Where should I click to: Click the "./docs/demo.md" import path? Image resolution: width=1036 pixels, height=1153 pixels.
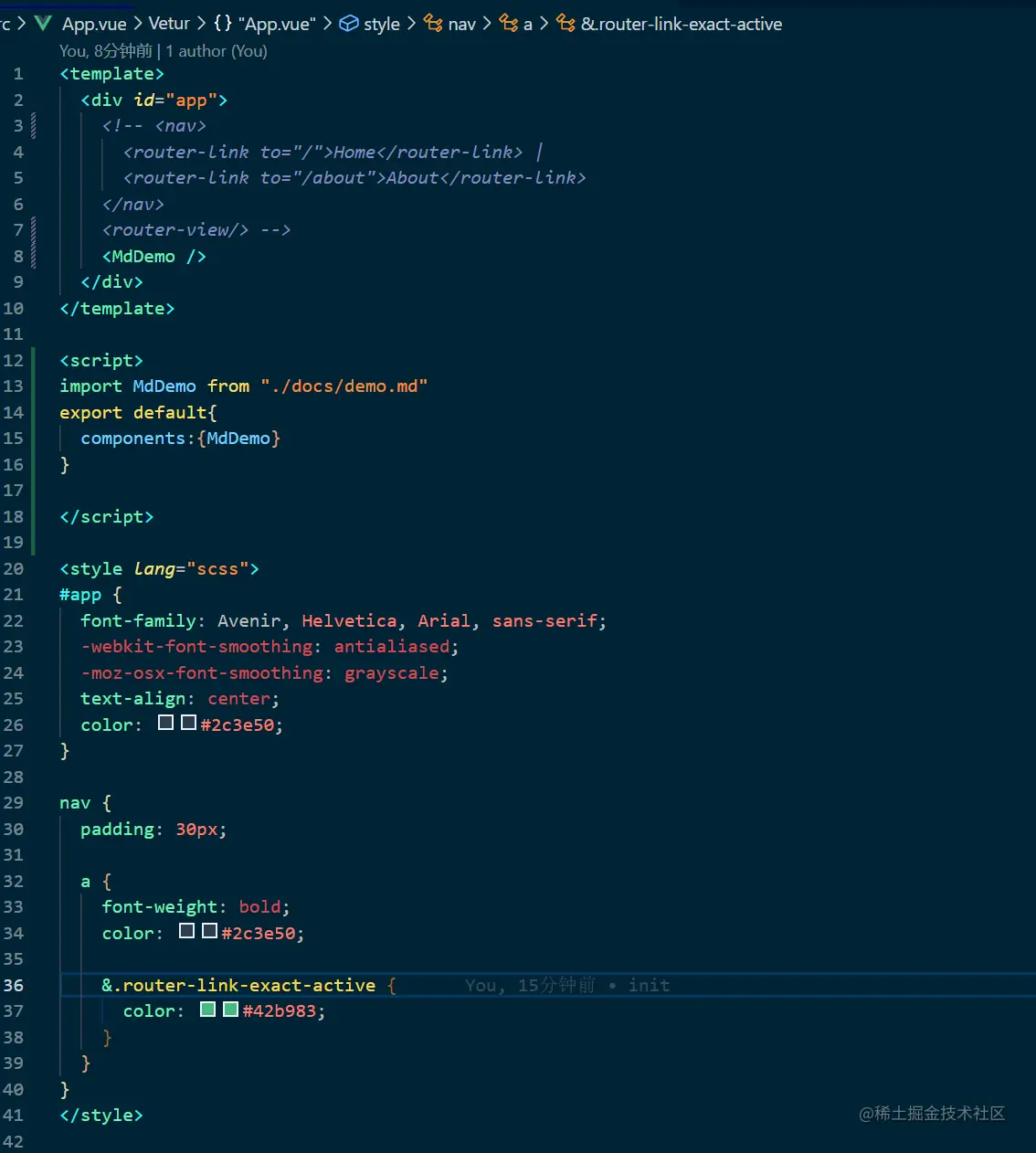click(344, 386)
